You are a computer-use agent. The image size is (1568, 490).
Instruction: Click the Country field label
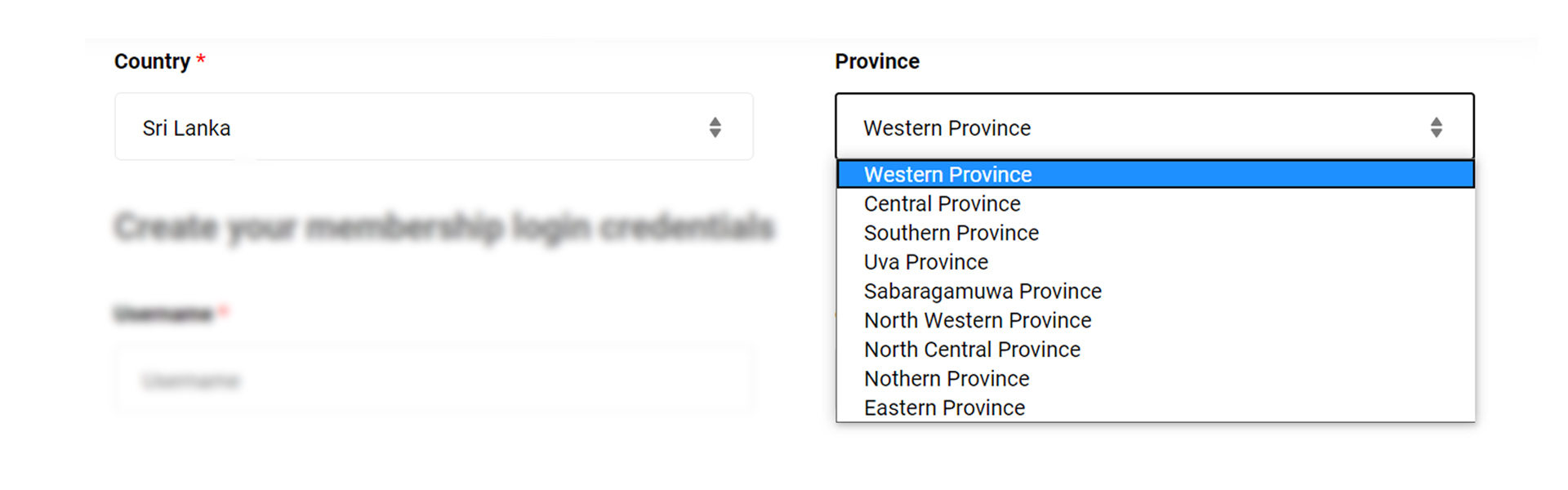pos(152,61)
